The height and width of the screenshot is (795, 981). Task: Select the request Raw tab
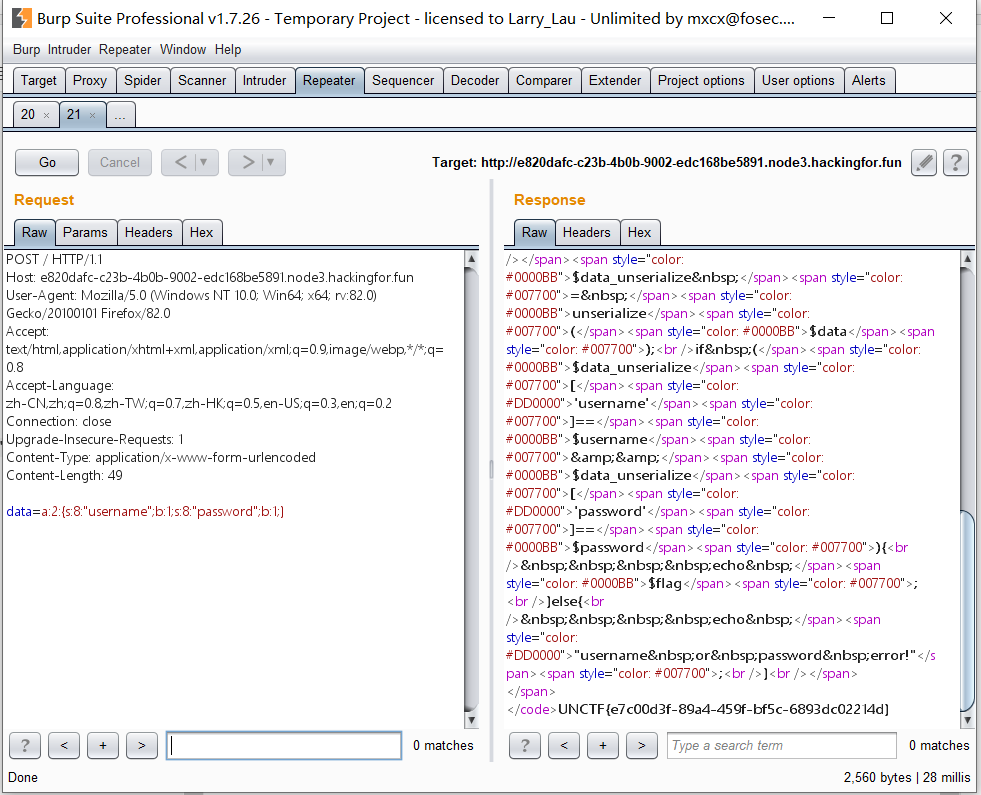(34, 233)
